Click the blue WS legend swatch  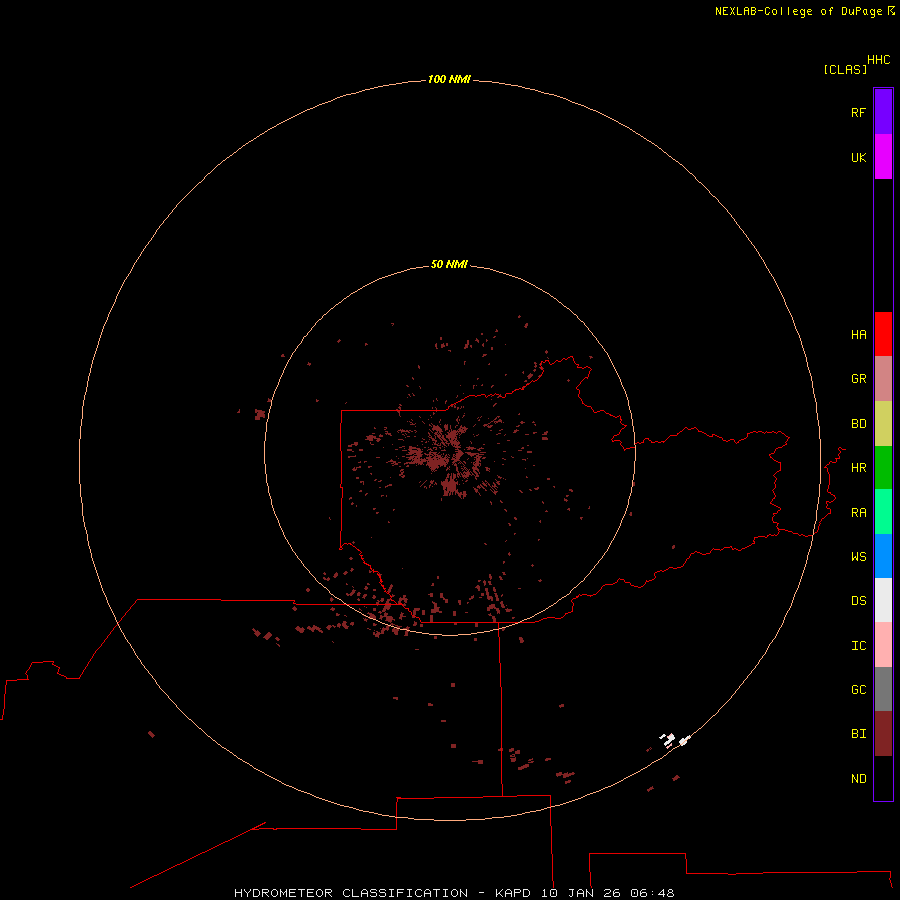tap(883, 556)
